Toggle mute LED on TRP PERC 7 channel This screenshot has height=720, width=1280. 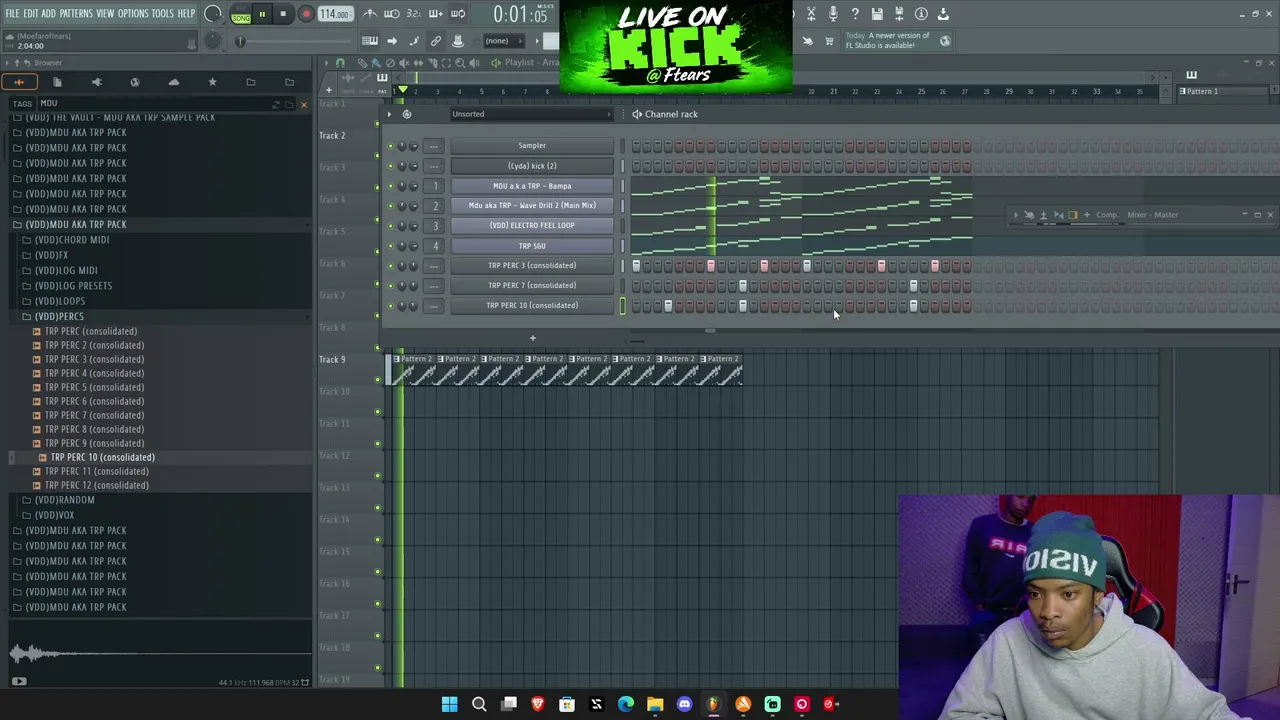click(391, 286)
